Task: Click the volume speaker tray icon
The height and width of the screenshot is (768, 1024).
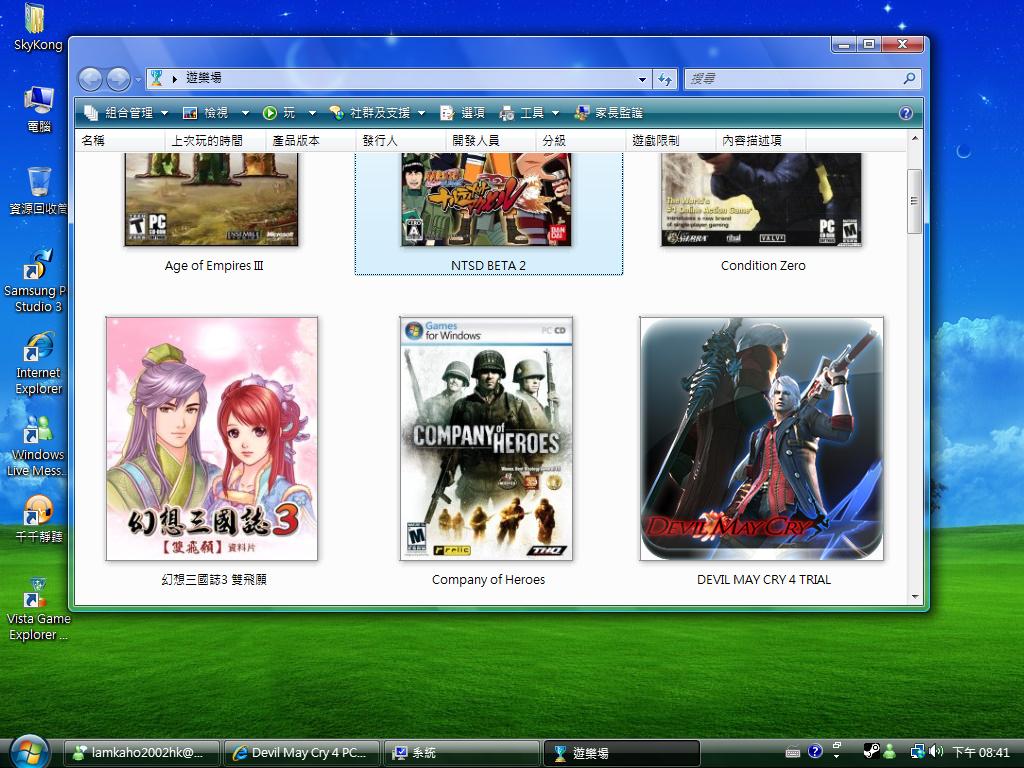Action: (x=936, y=752)
